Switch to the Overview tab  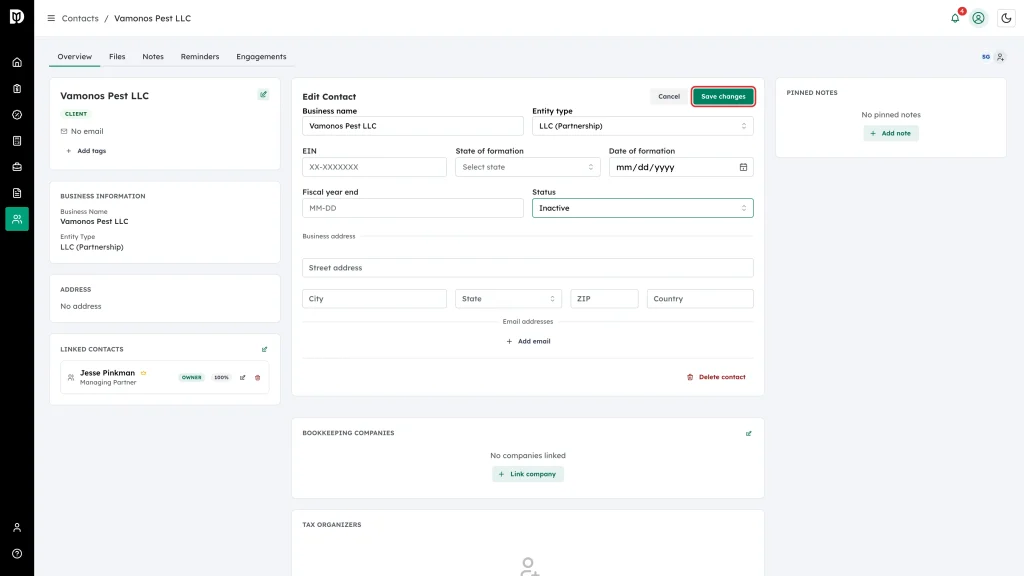[74, 57]
